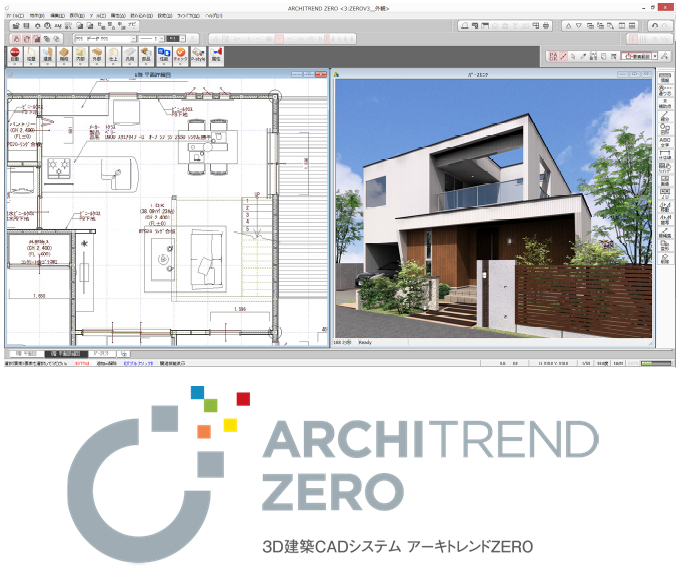Viewport: 677px width, 576px height.
Task: Click the black pen color swatch
Action: [x=173, y=39]
